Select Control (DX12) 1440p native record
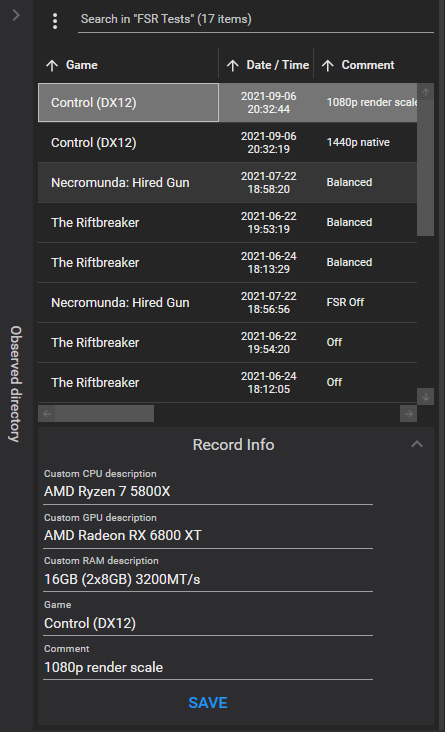The image size is (445, 732). [227, 142]
